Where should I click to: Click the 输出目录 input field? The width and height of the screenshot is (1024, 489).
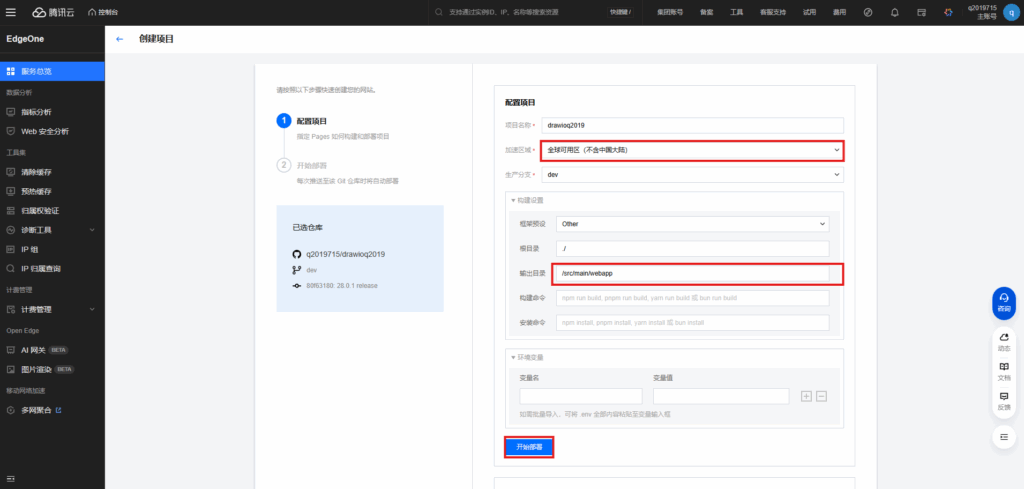(692, 273)
